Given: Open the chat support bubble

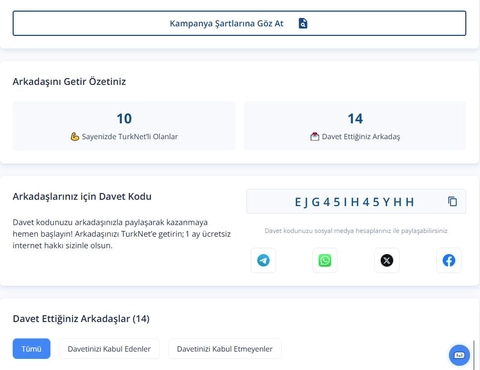Looking at the screenshot, I should [x=459, y=355].
